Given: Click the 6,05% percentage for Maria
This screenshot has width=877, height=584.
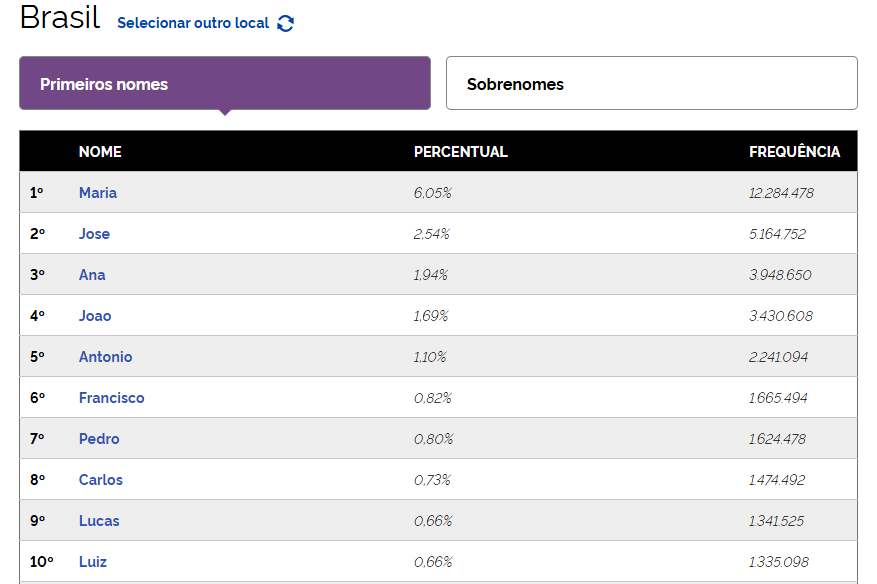Looking at the screenshot, I should coord(433,193).
